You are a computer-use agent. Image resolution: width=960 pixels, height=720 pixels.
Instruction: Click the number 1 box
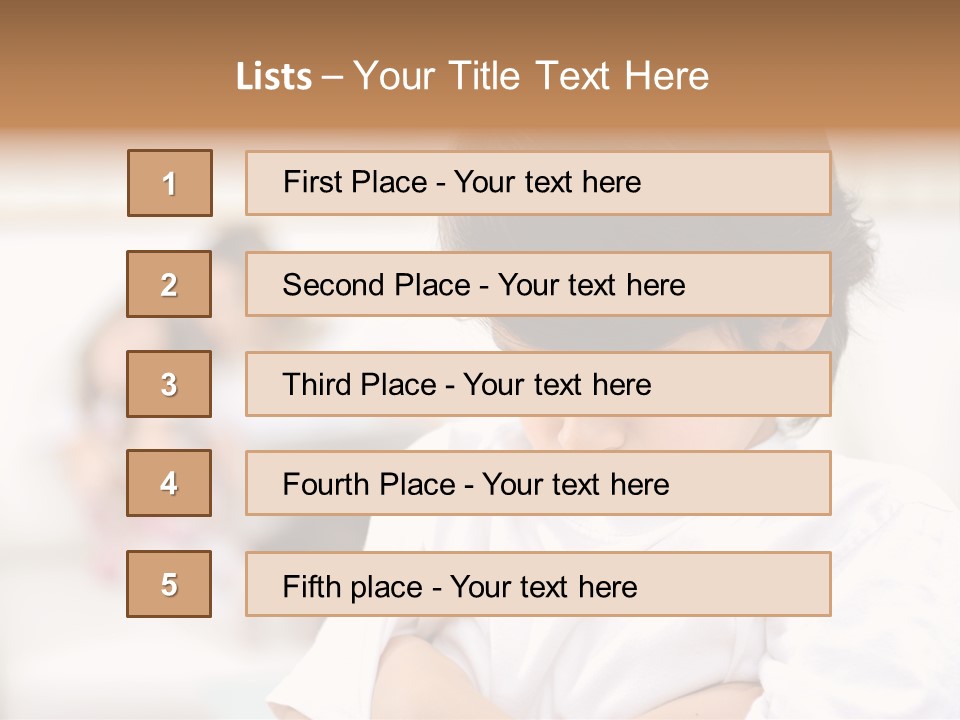point(170,183)
